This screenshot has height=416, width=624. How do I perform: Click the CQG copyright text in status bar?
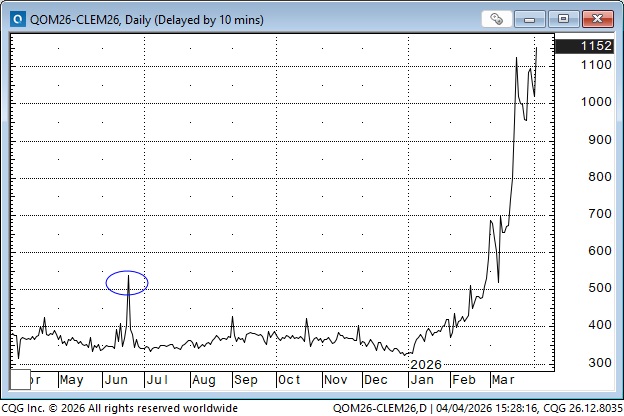[x=119, y=407]
